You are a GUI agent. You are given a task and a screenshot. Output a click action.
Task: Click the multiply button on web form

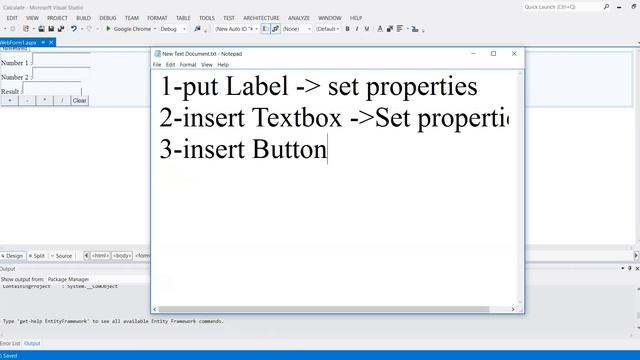coord(45,100)
